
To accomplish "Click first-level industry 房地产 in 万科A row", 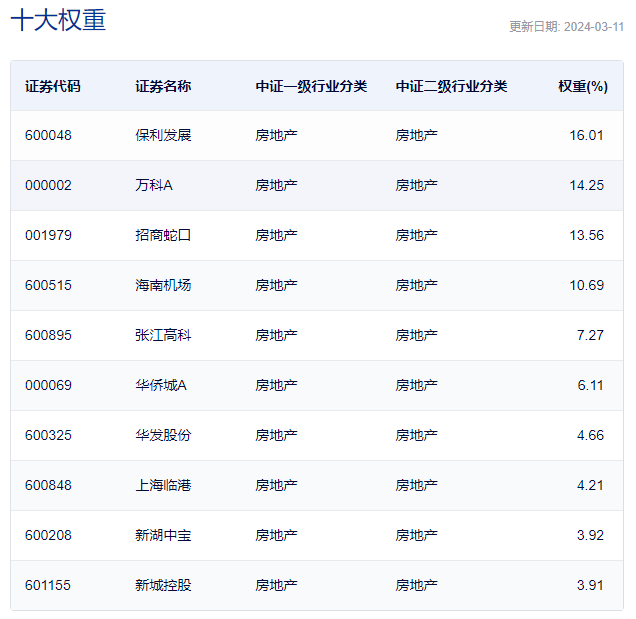I will click(x=276, y=185).
